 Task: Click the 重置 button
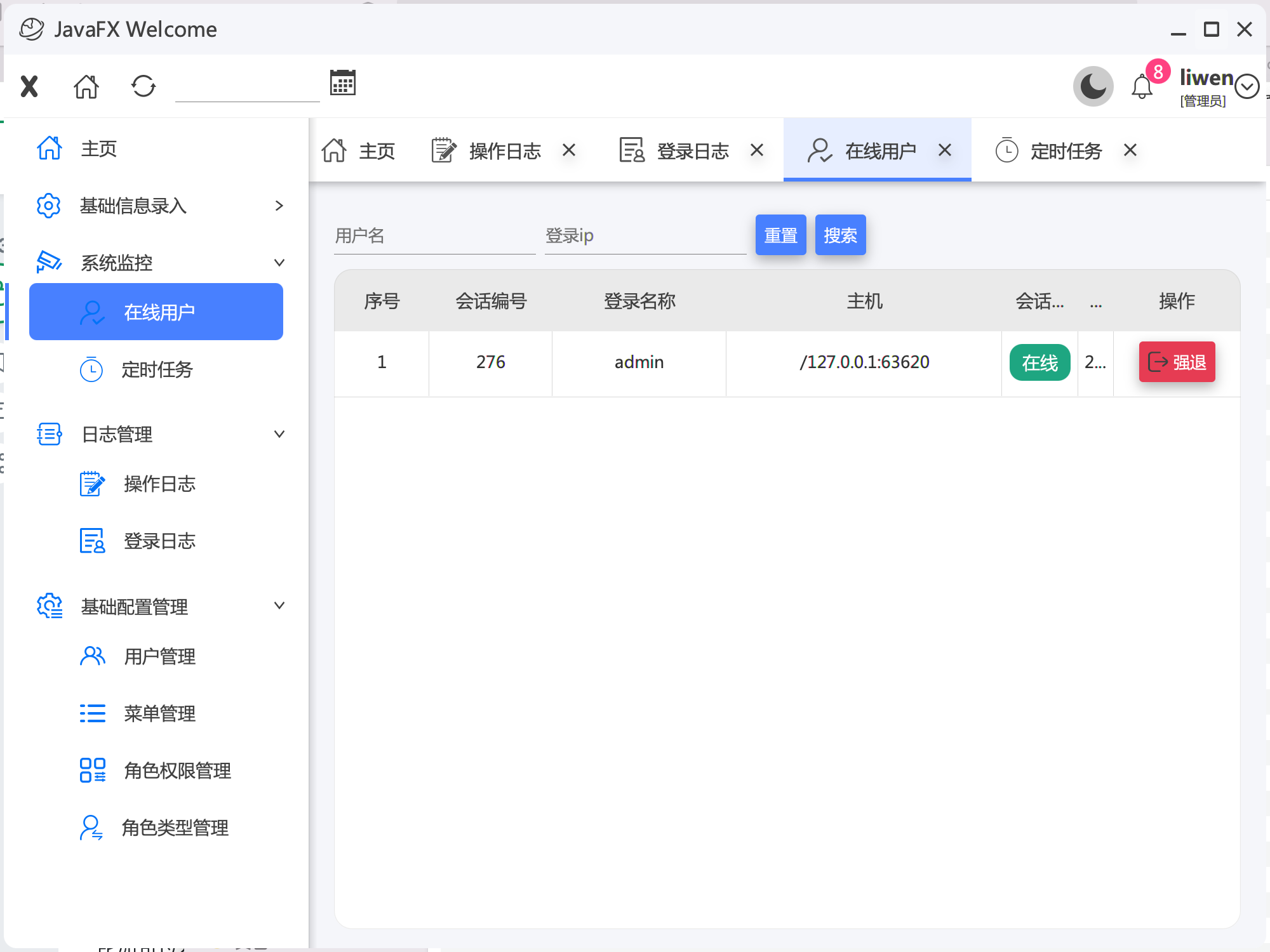[x=780, y=235]
